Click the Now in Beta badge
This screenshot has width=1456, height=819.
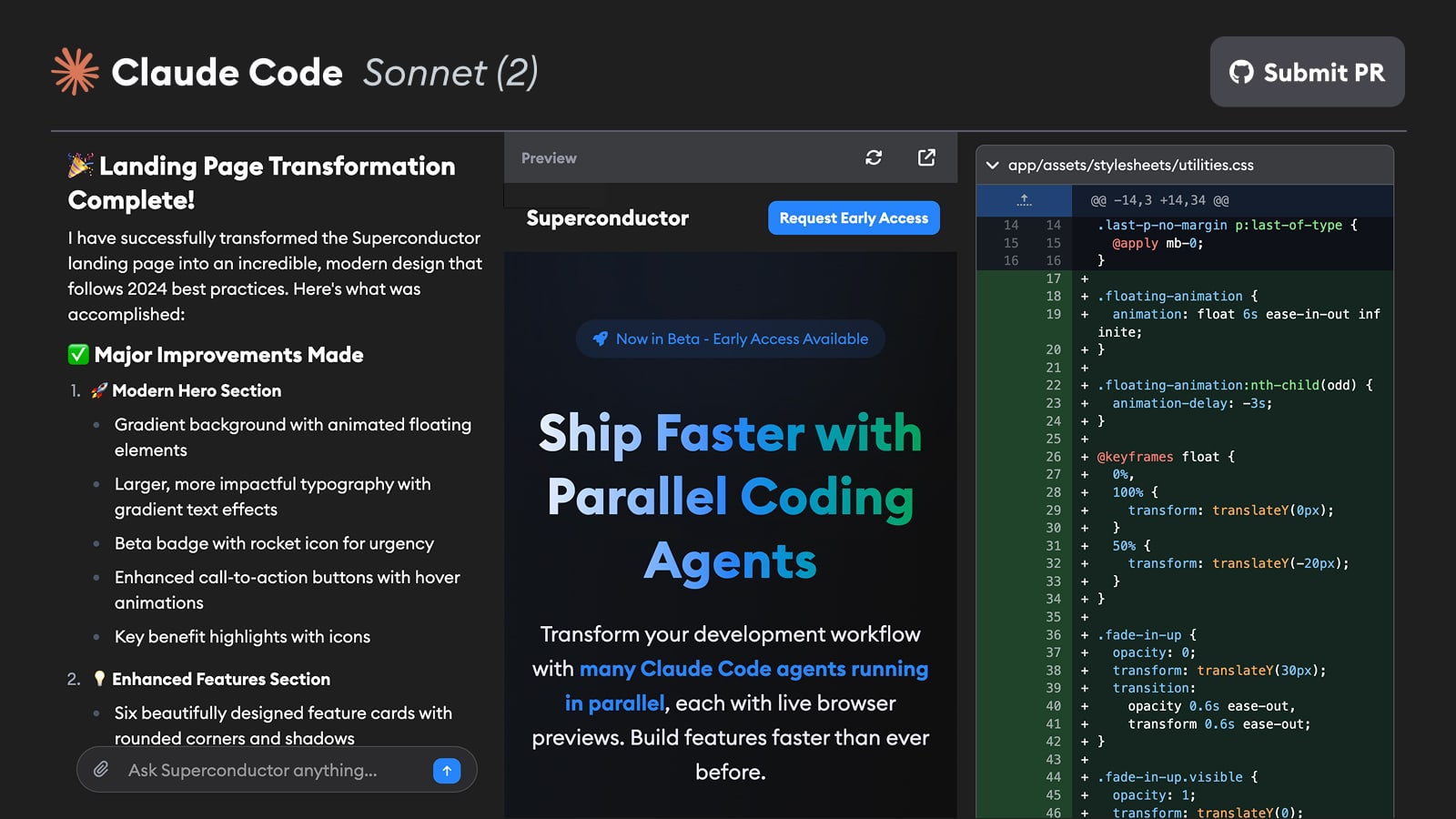pyautogui.click(x=730, y=339)
